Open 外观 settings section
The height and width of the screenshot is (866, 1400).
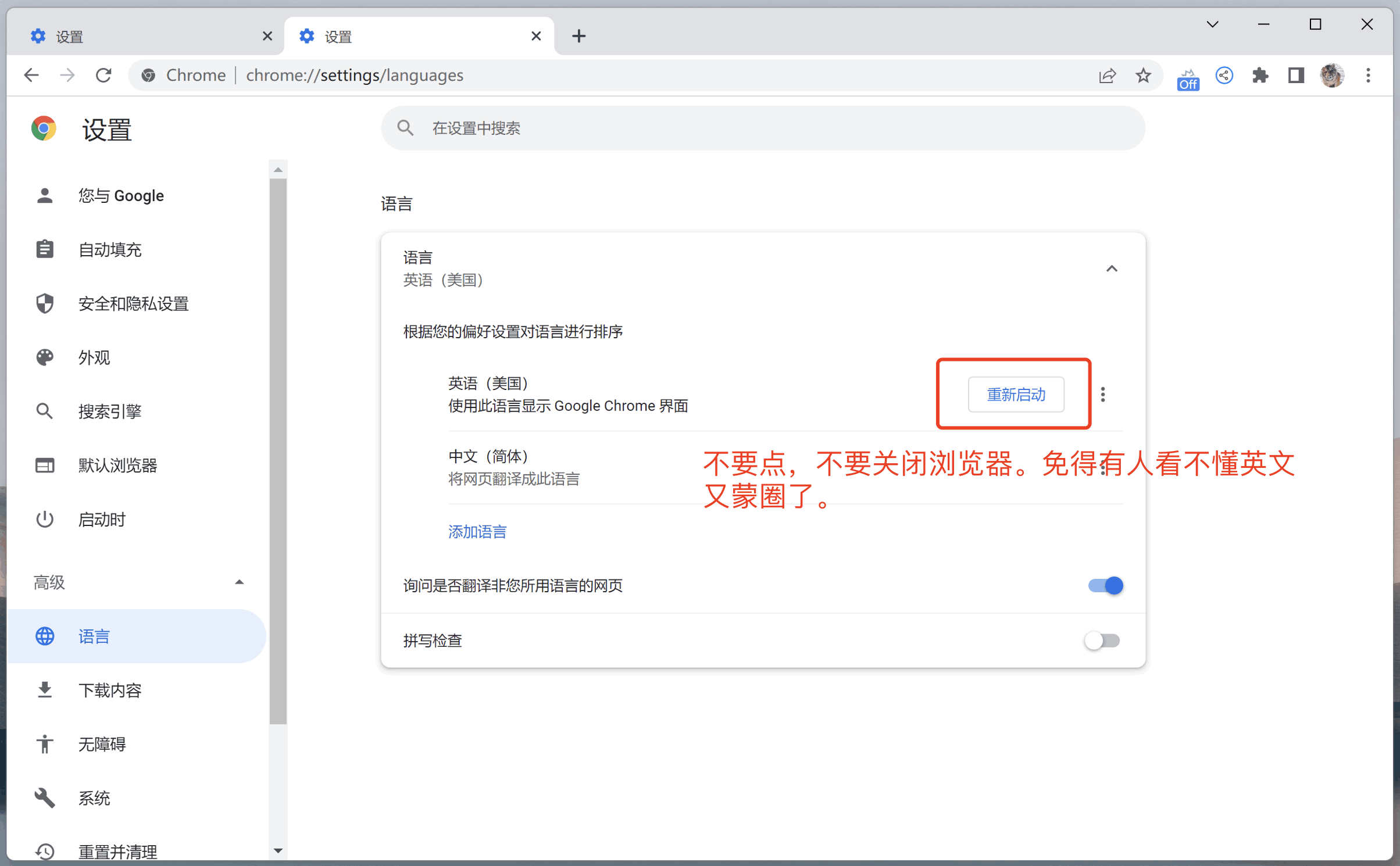137,357
